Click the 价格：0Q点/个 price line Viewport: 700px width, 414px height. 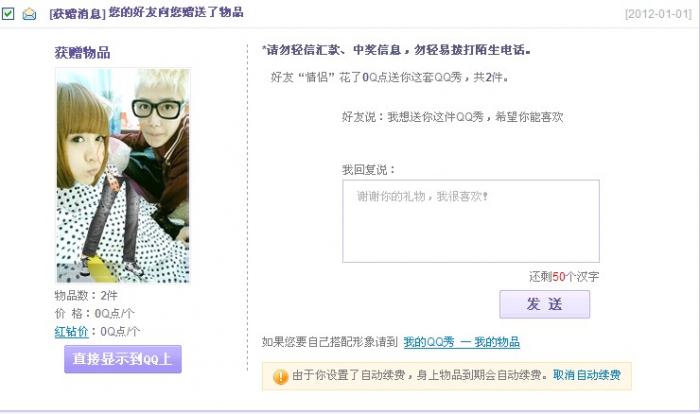[94, 314]
